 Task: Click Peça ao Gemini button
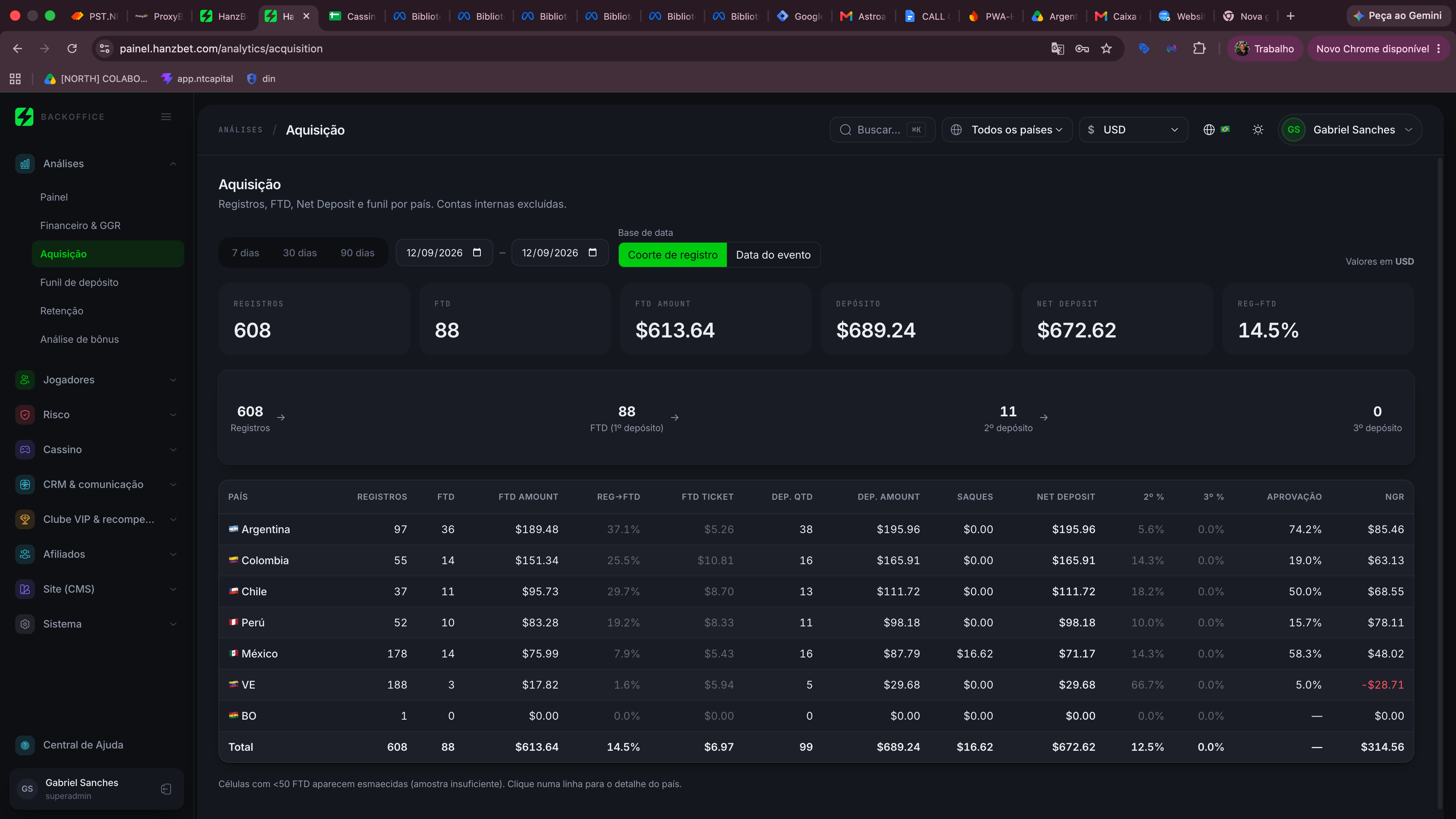[1398, 16]
